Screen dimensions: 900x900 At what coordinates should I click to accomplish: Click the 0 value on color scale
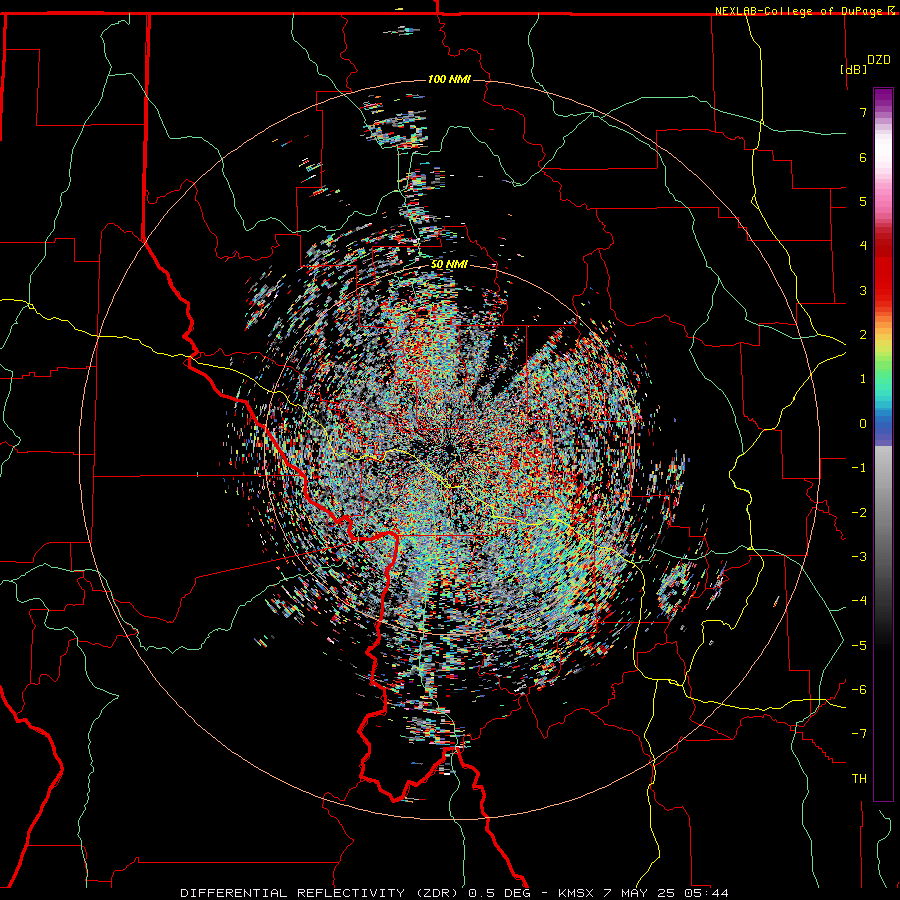pyautogui.click(x=863, y=424)
